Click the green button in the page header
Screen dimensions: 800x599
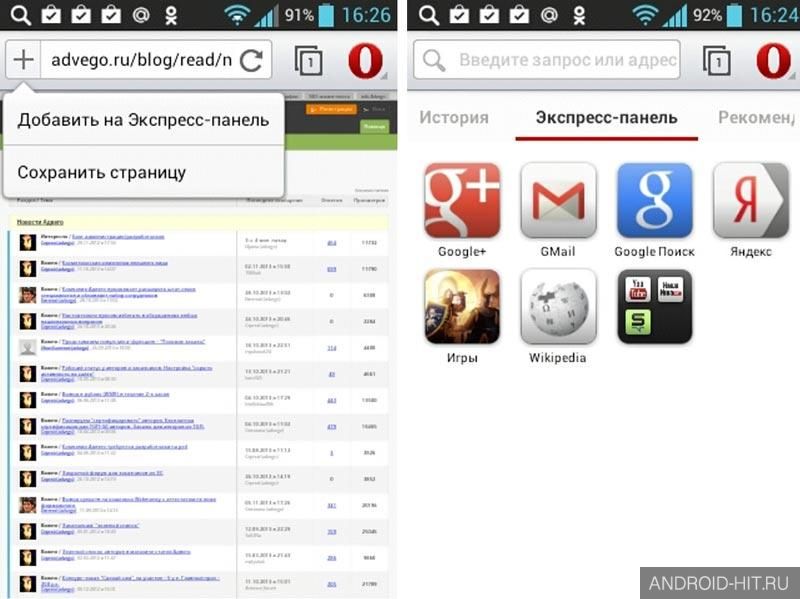pos(374,126)
